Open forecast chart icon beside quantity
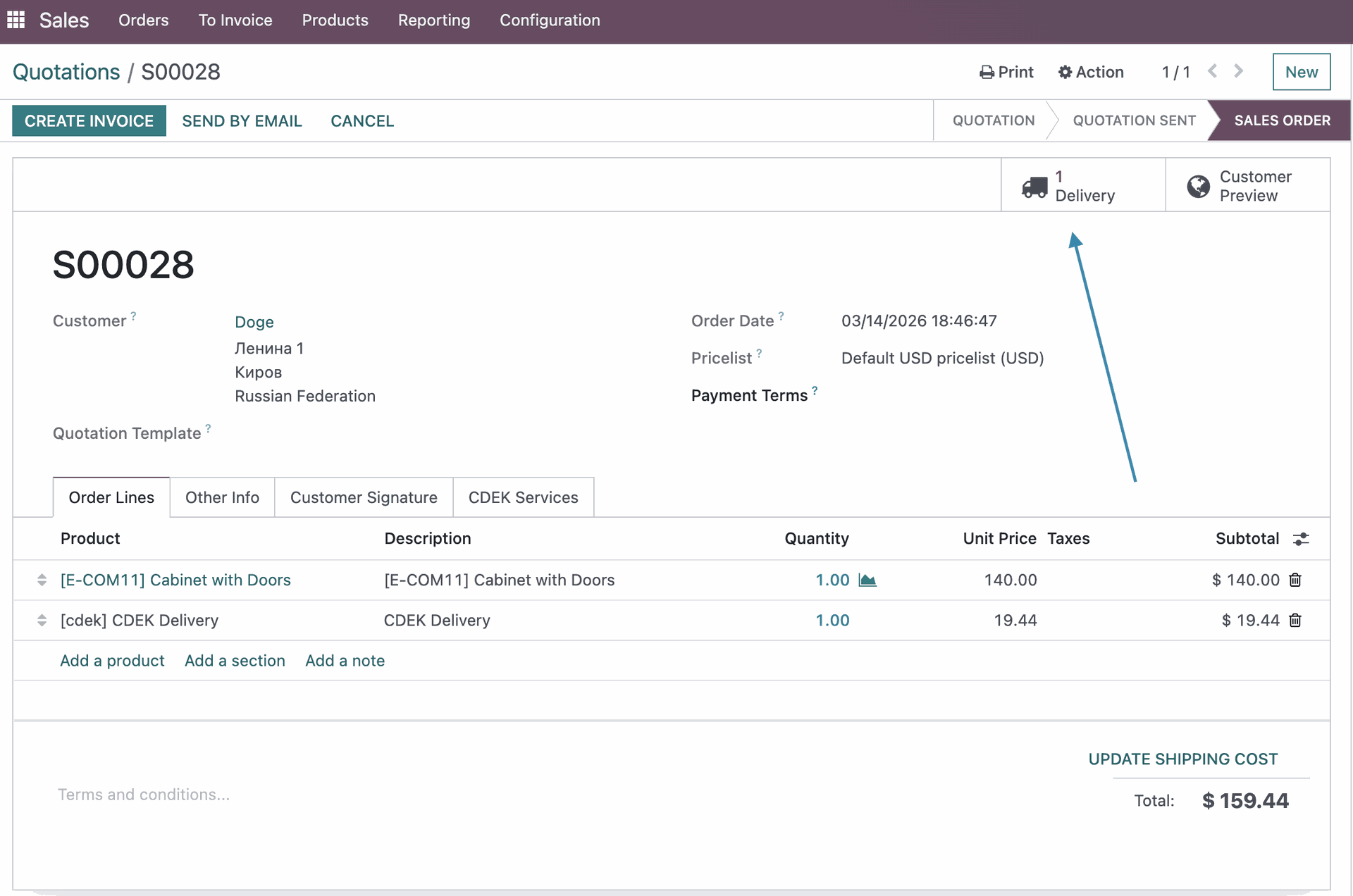Screen dimensions: 1353x896 click(867, 580)
